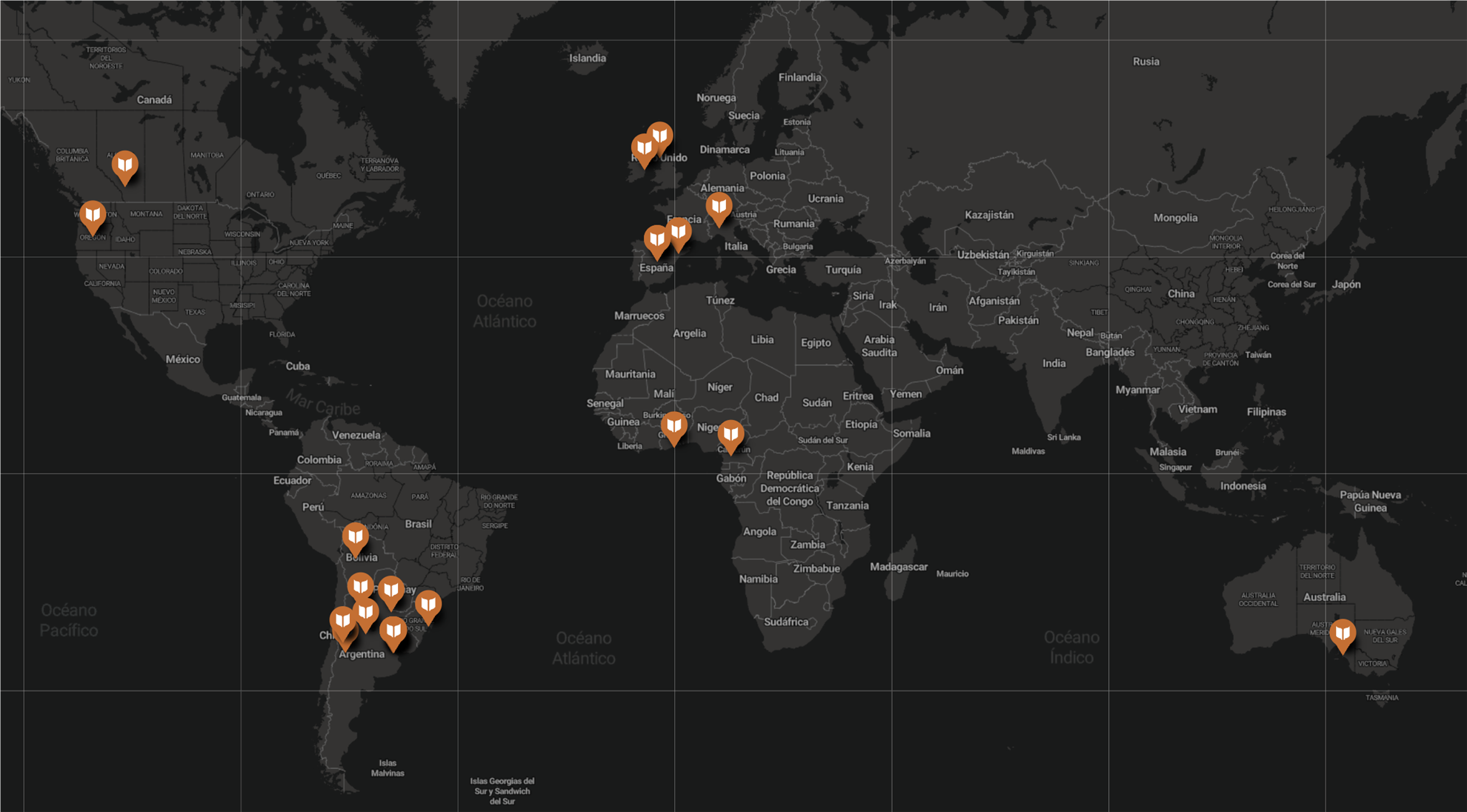Select the marker west of España label
Image resolution: width=1467 pixels, height=812 pixels.
coord(656,241)
